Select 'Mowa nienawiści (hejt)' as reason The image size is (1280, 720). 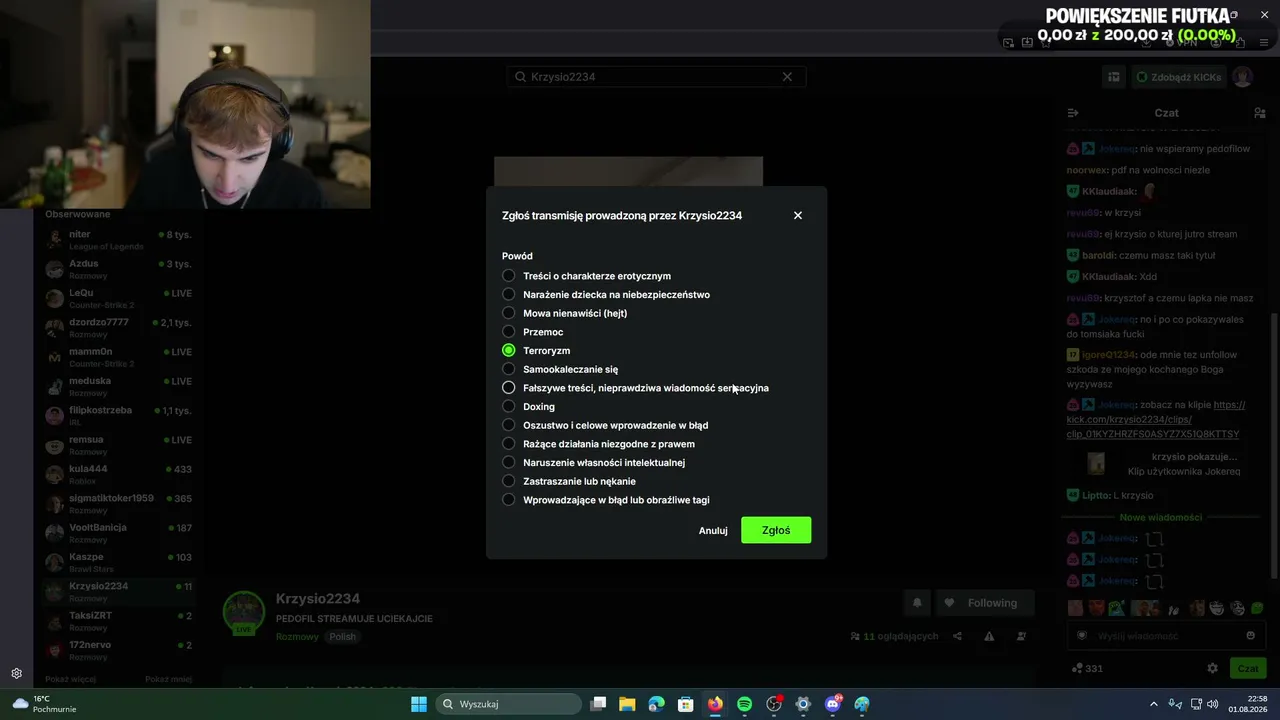509,313
